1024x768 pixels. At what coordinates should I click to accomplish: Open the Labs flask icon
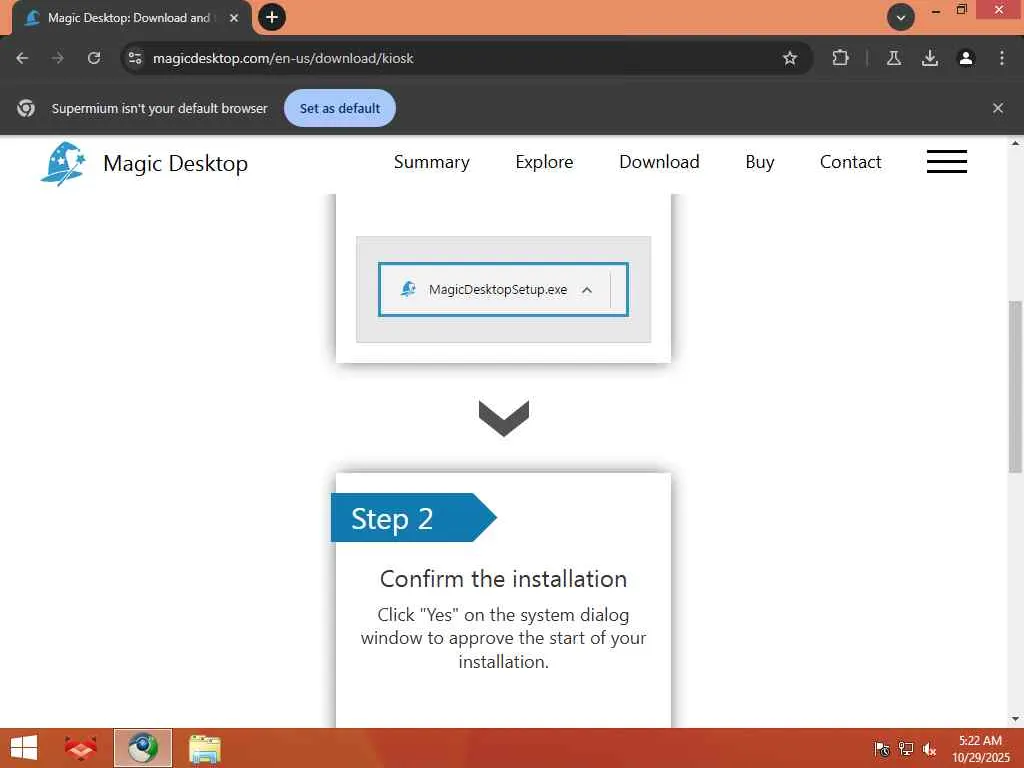coord(894,58)
